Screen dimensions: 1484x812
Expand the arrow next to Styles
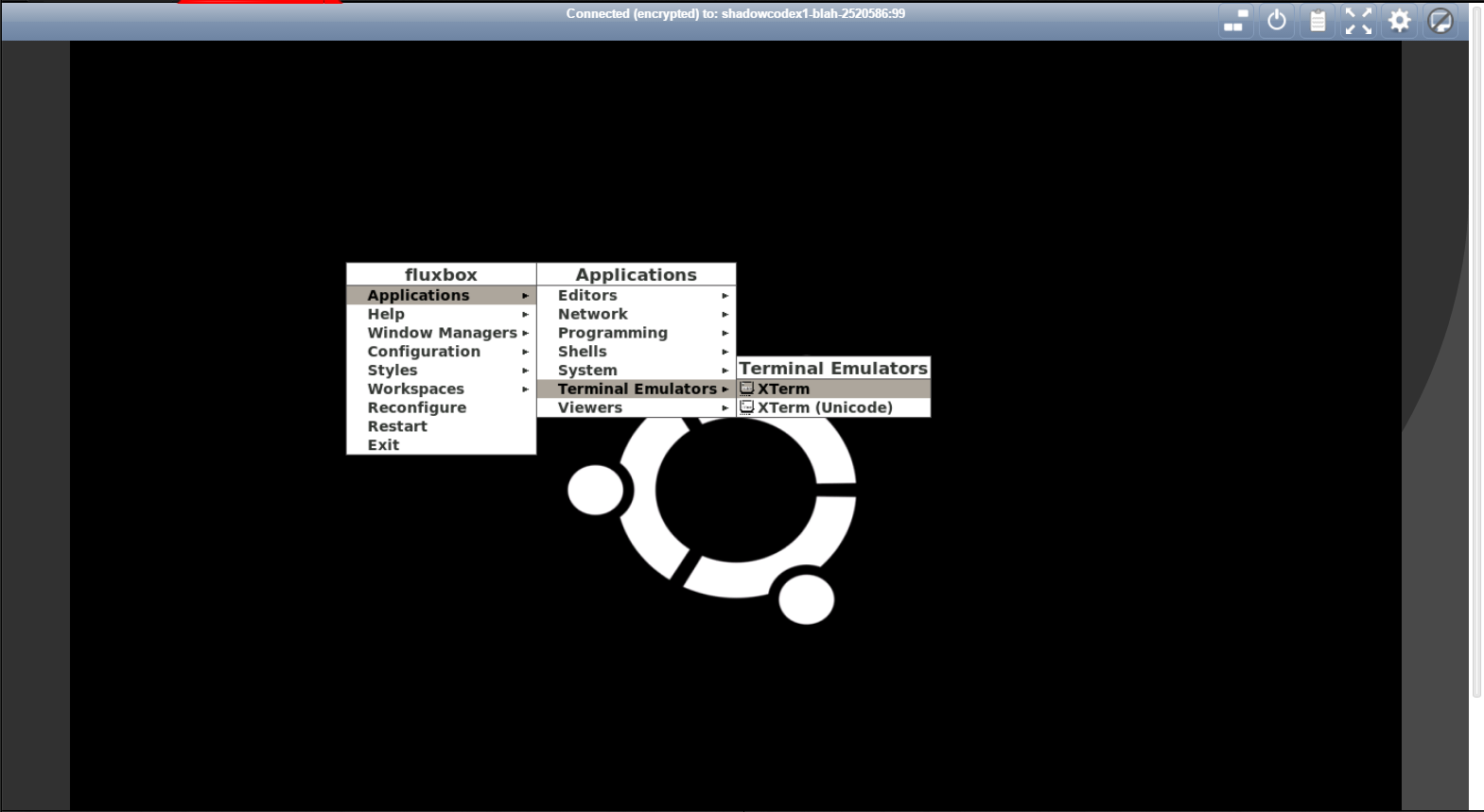coord(526,371)
